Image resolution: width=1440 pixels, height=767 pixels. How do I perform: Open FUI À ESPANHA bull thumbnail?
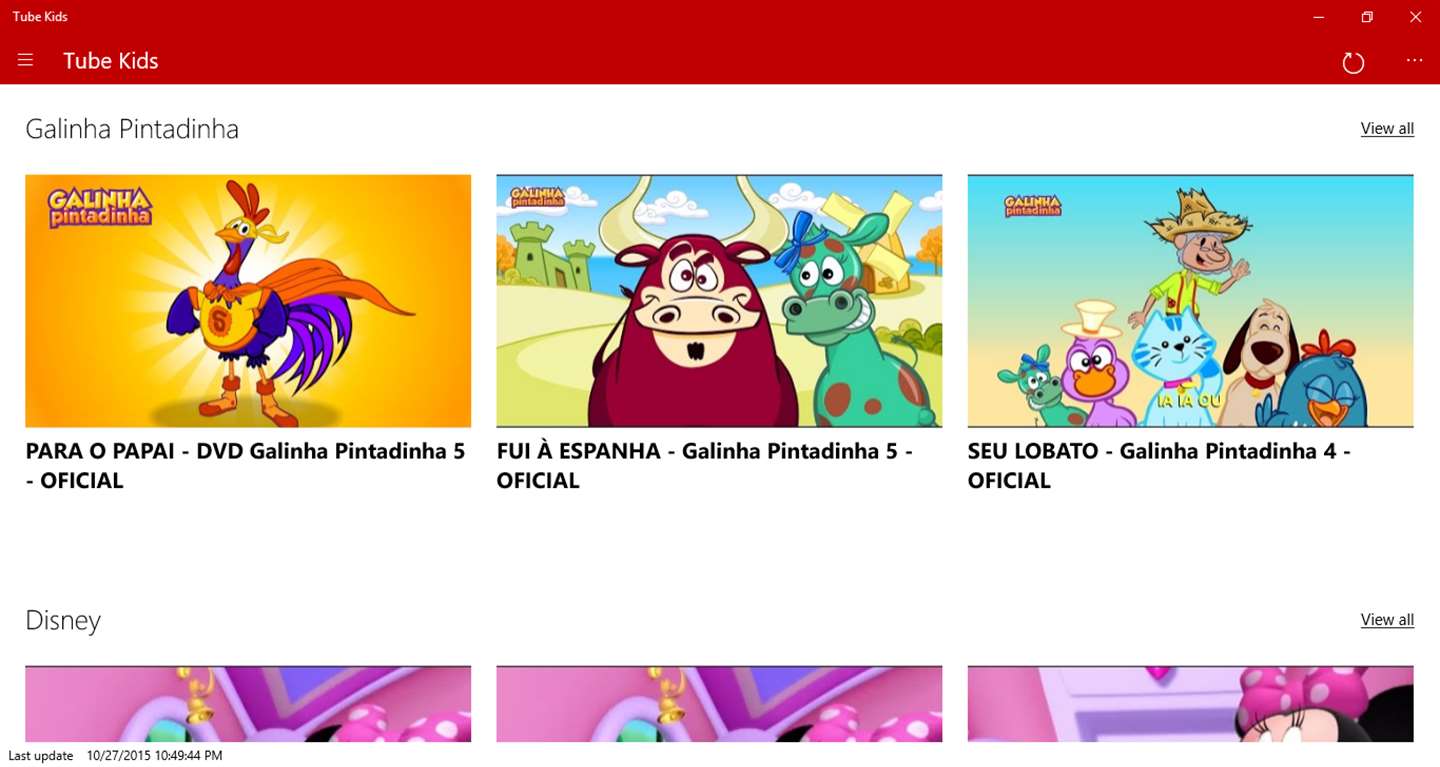click(719, 301)
